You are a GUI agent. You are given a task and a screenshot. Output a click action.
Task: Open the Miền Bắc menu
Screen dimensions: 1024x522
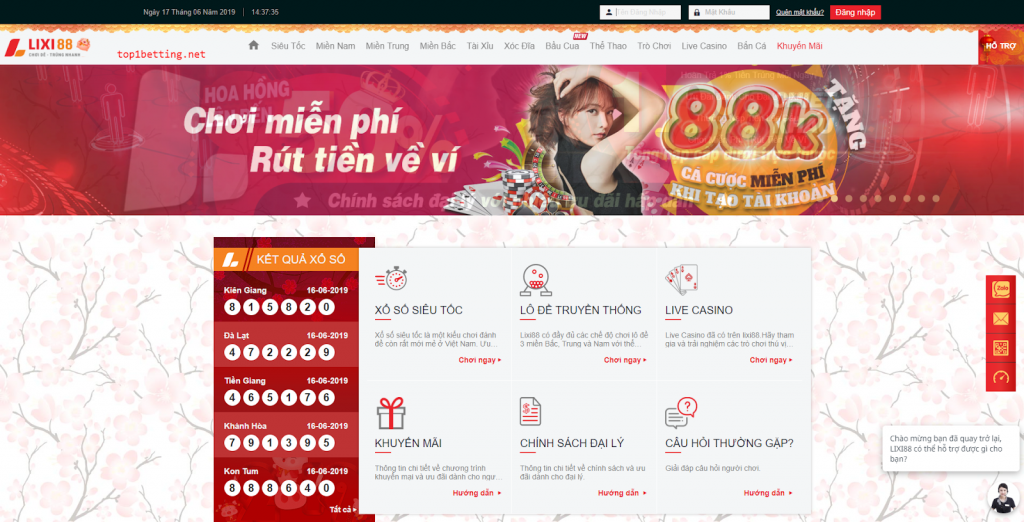[438, 46]
